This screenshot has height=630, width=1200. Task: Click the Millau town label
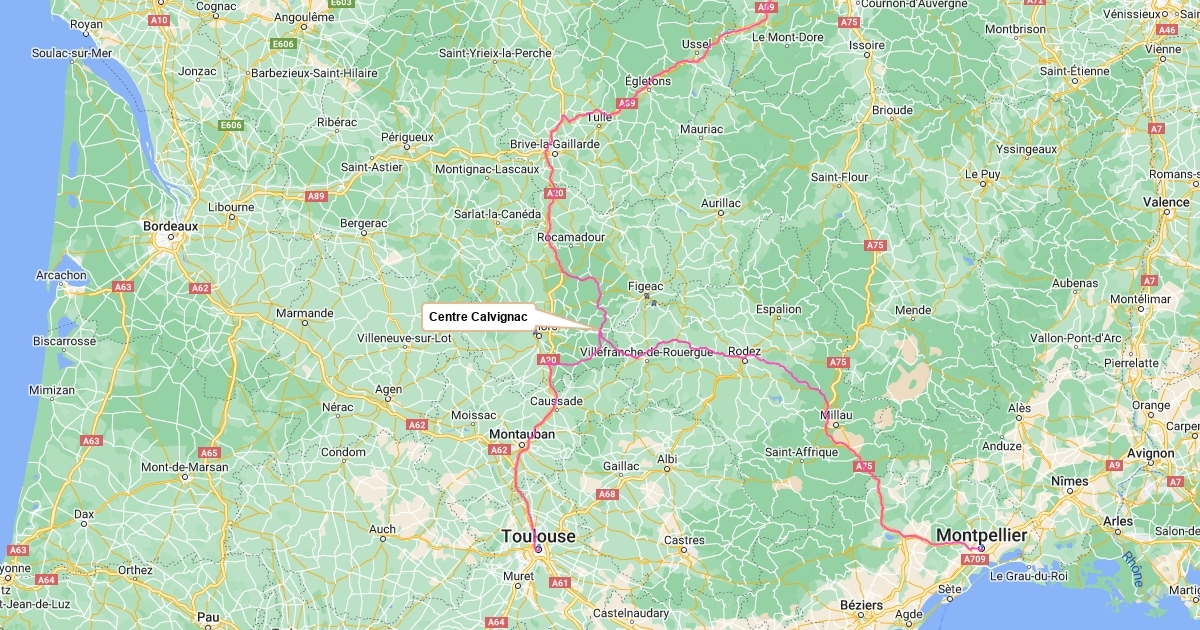click(x=836, y=413)
